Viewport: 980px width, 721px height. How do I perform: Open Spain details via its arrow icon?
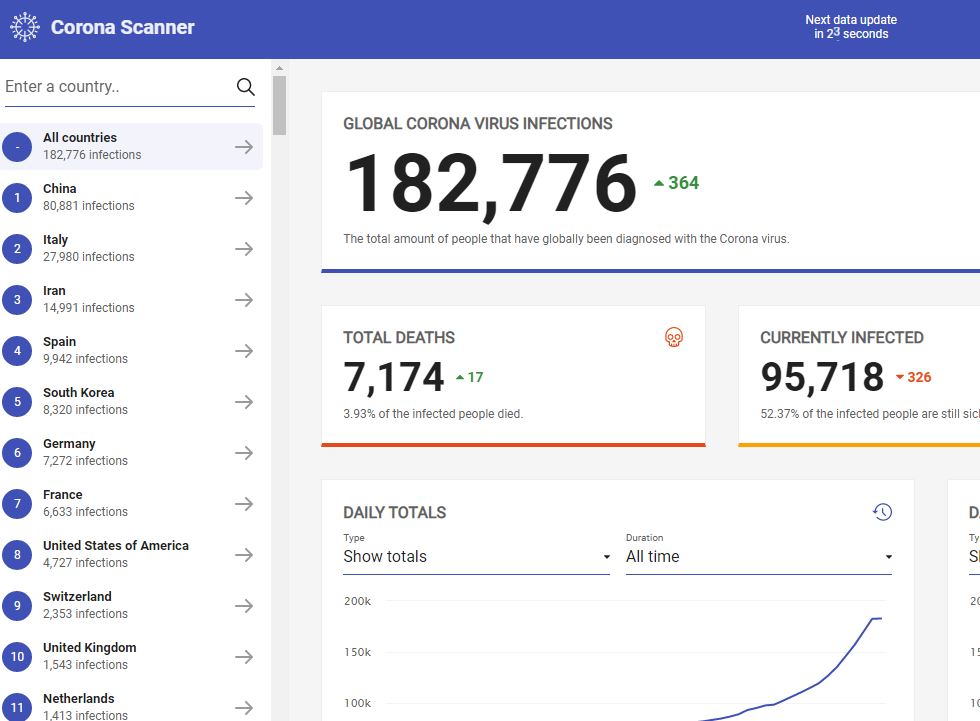(244, 351)
